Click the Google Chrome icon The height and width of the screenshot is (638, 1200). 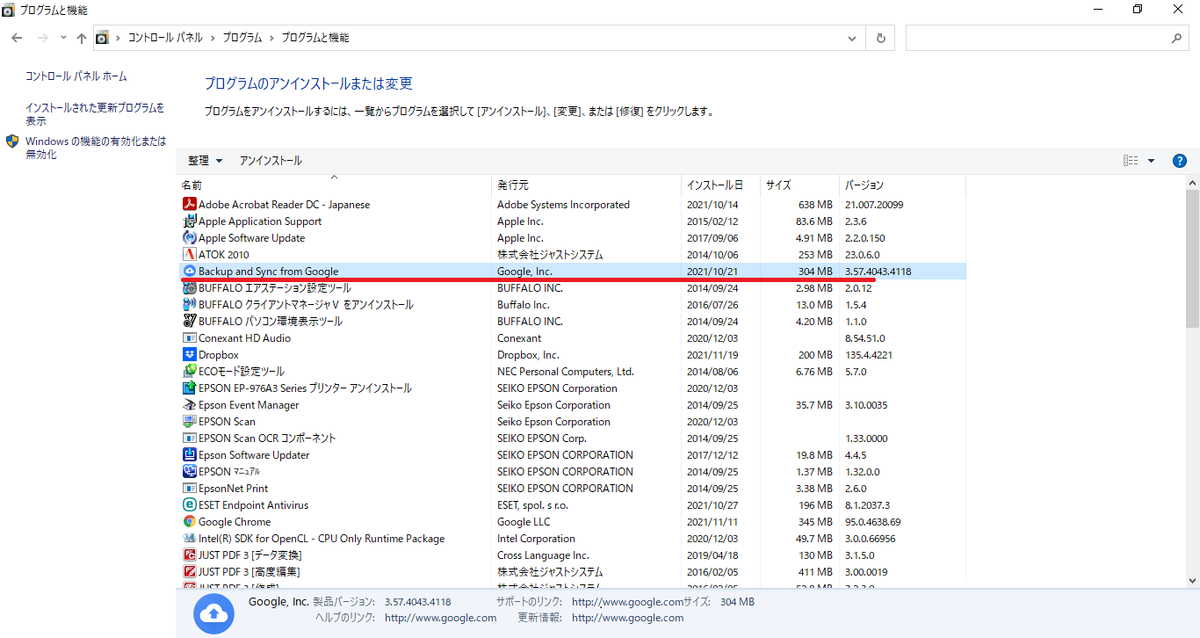tap(190, 521)
